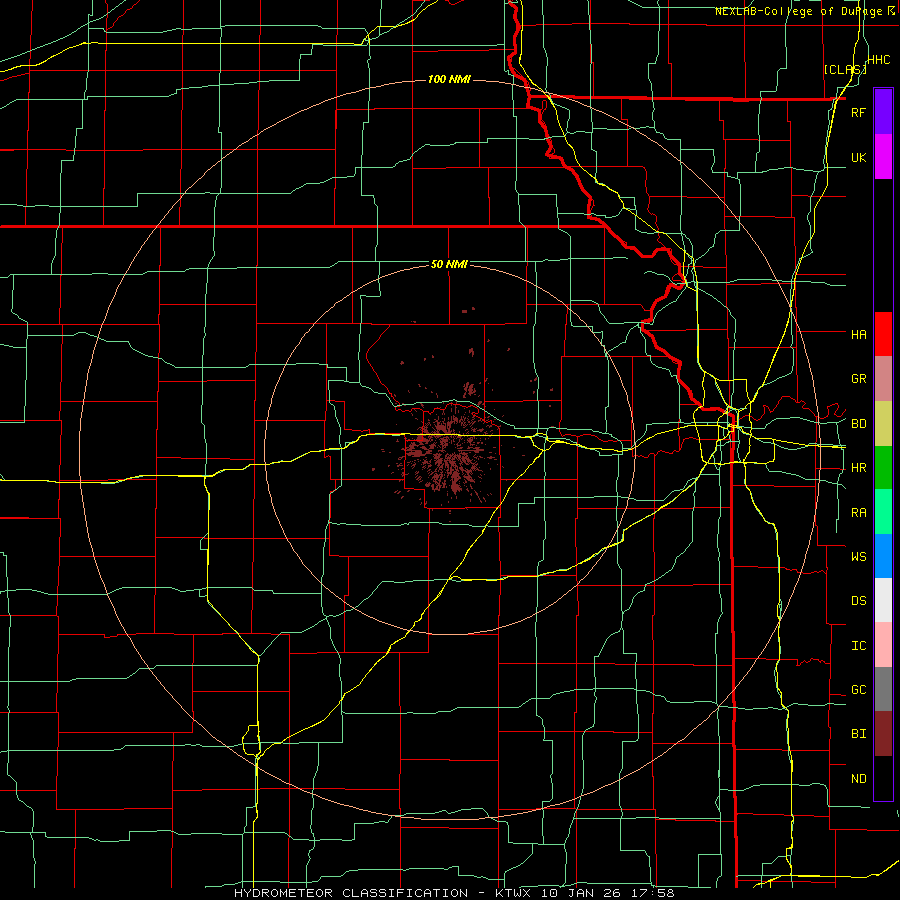Click the HHC product label
The width and height of the screenshot is (900, 900).
(x=879, y=60)
